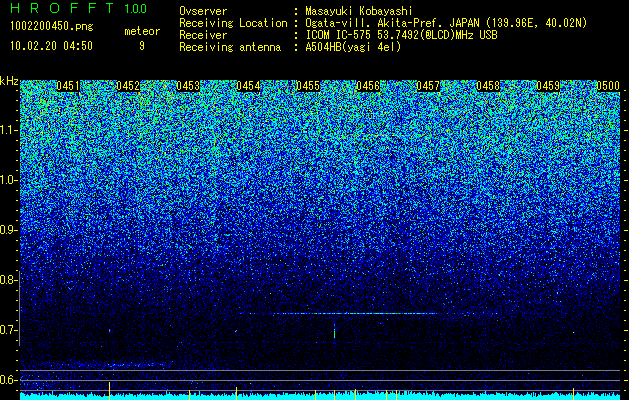Click the 0.7 kHz frequency axis label
This screenshot has width=629, height=400.
[x=9, y=330]
